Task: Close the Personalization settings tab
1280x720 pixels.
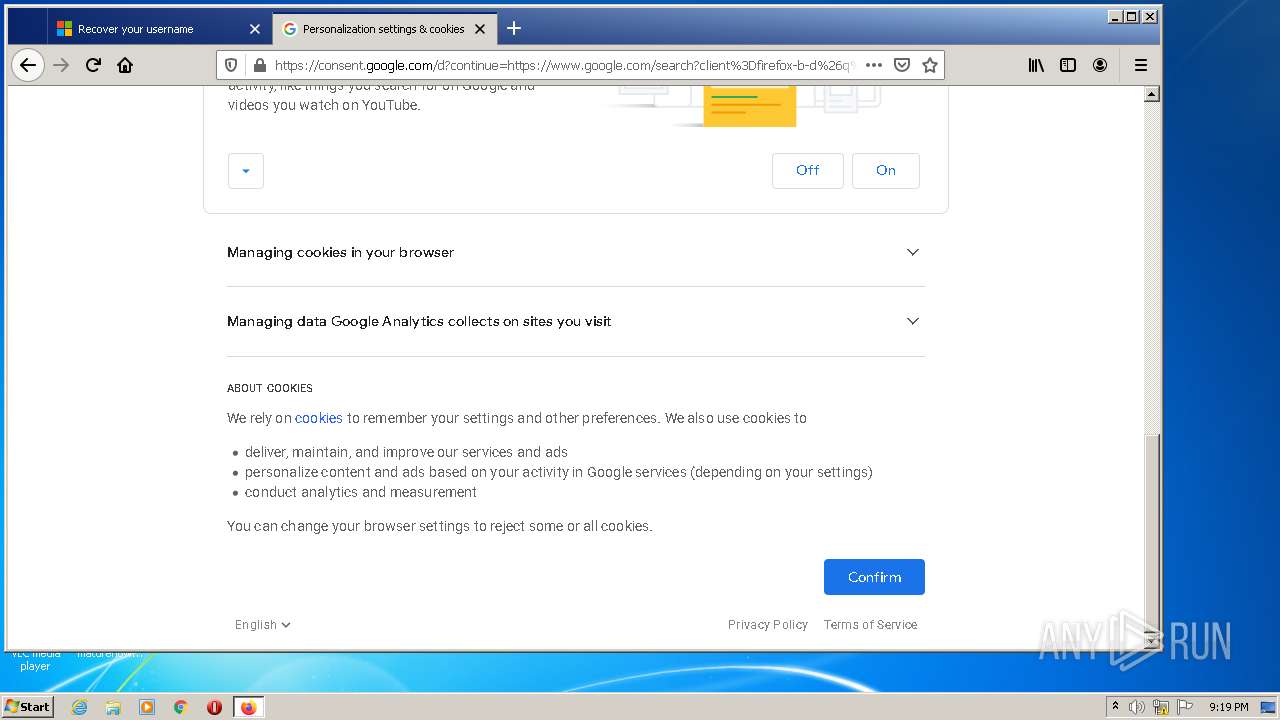Action: [480, 29]
